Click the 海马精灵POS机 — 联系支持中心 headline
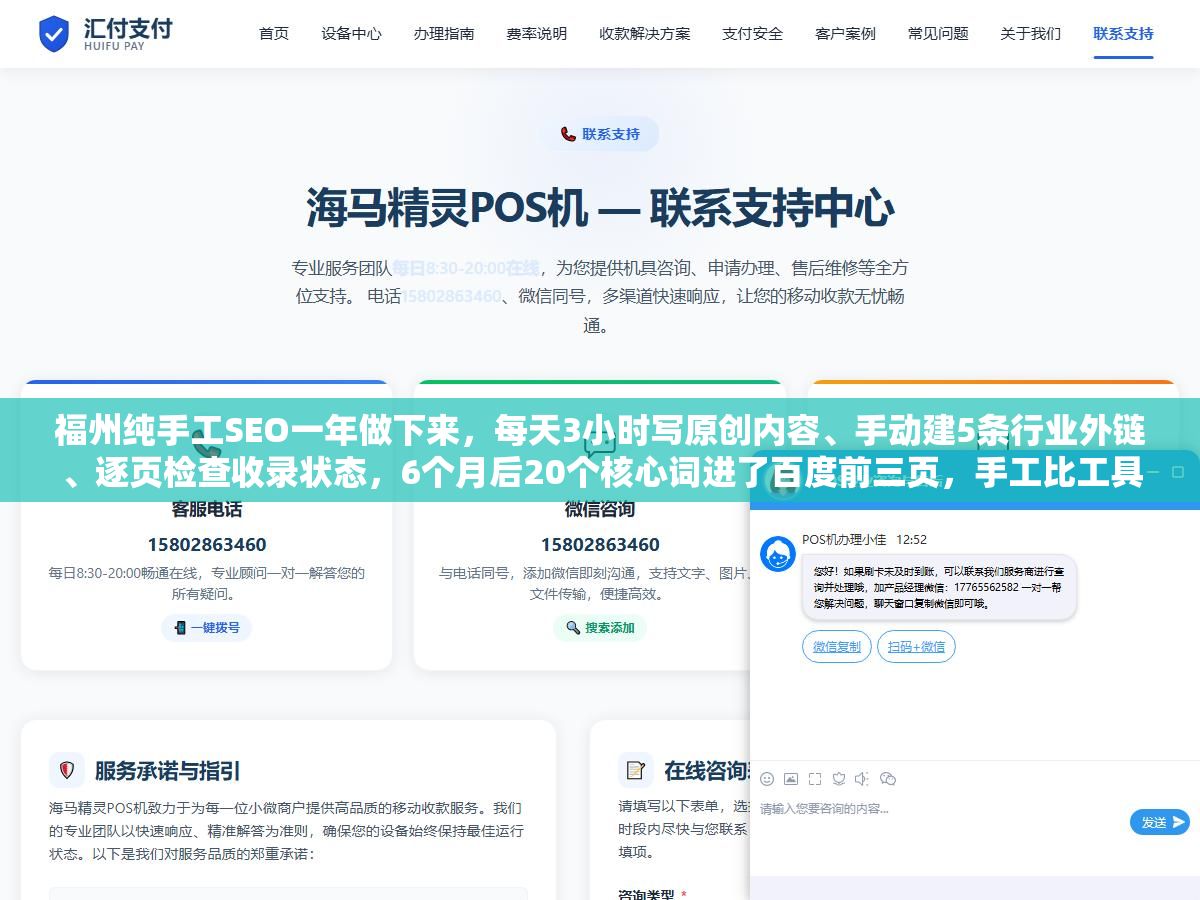This screenshot has height=900, width=1200. 600,209
